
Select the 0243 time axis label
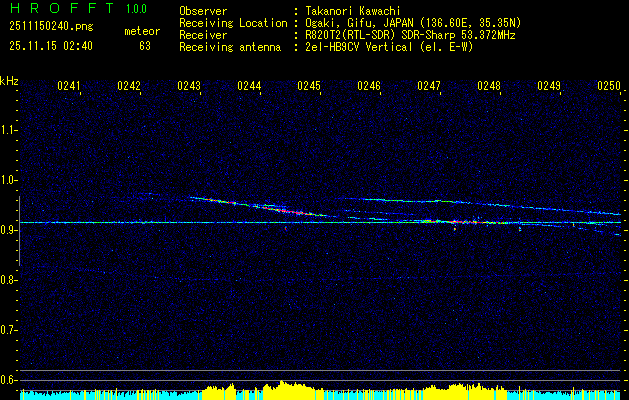[x=189, y=87]
